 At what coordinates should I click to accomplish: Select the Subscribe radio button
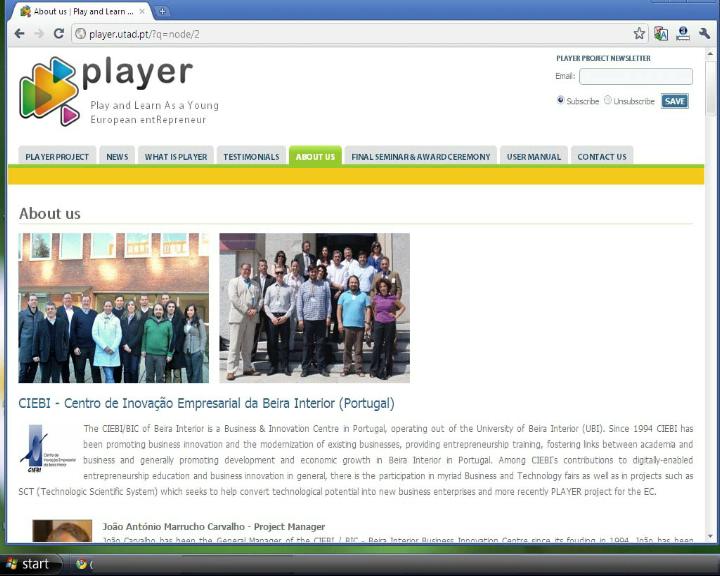point(560,100)
